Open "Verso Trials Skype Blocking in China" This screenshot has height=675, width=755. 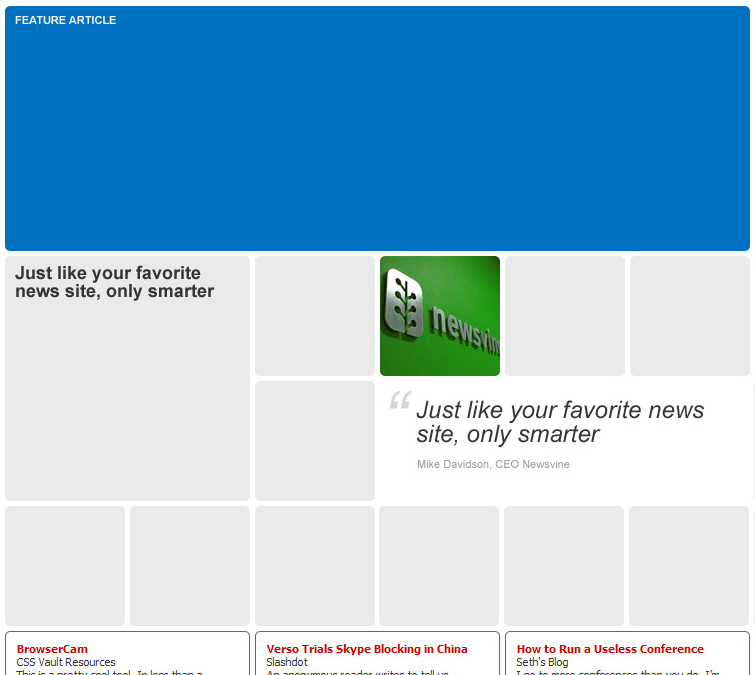(366, 649)
